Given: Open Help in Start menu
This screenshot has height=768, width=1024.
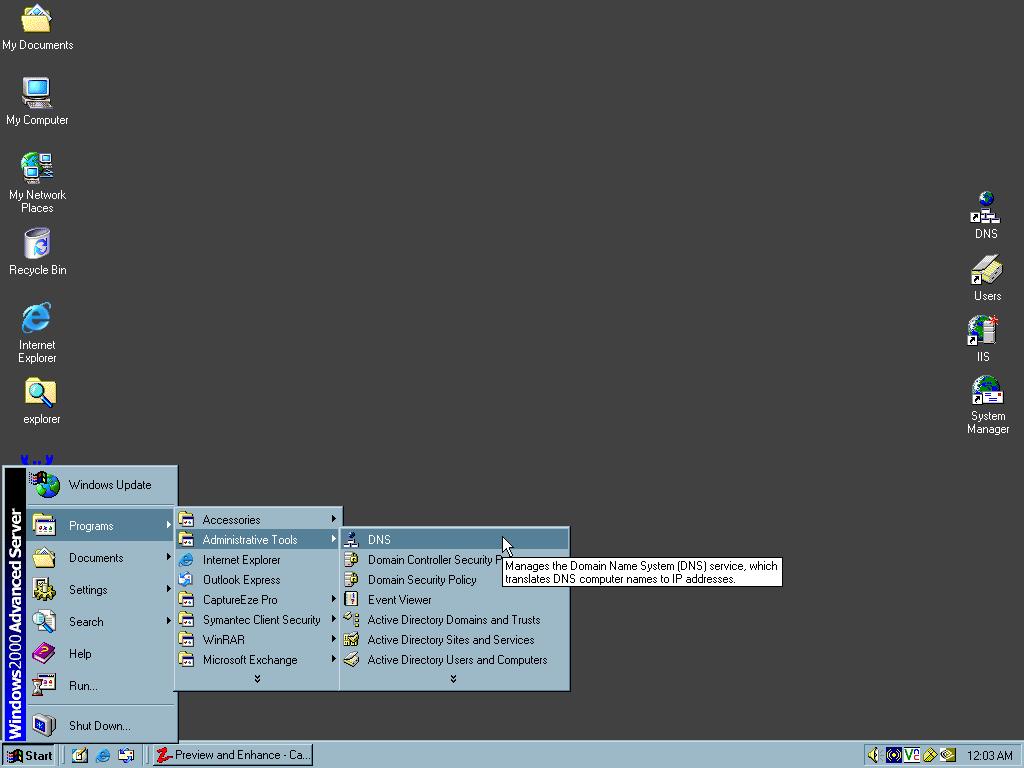Looking at the screenshot, I should pyautogui.click(x=101, y=654).
